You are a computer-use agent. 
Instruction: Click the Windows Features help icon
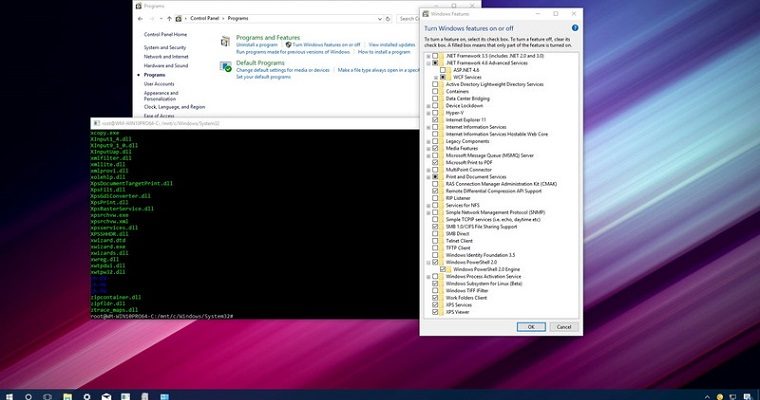click(x=575, y=28)
